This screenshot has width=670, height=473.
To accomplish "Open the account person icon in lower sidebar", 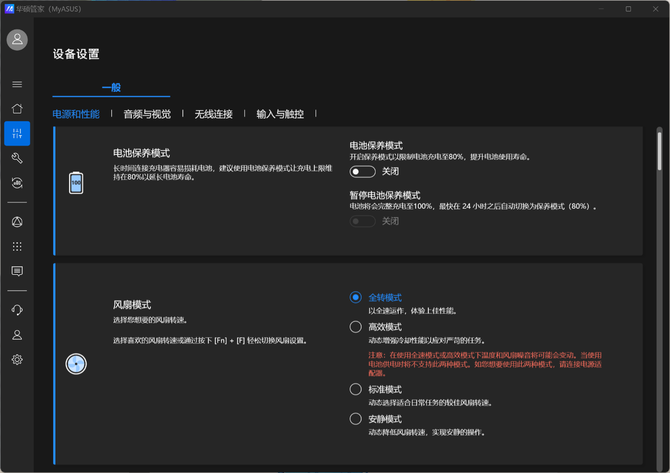I will [x=17, y=335].
